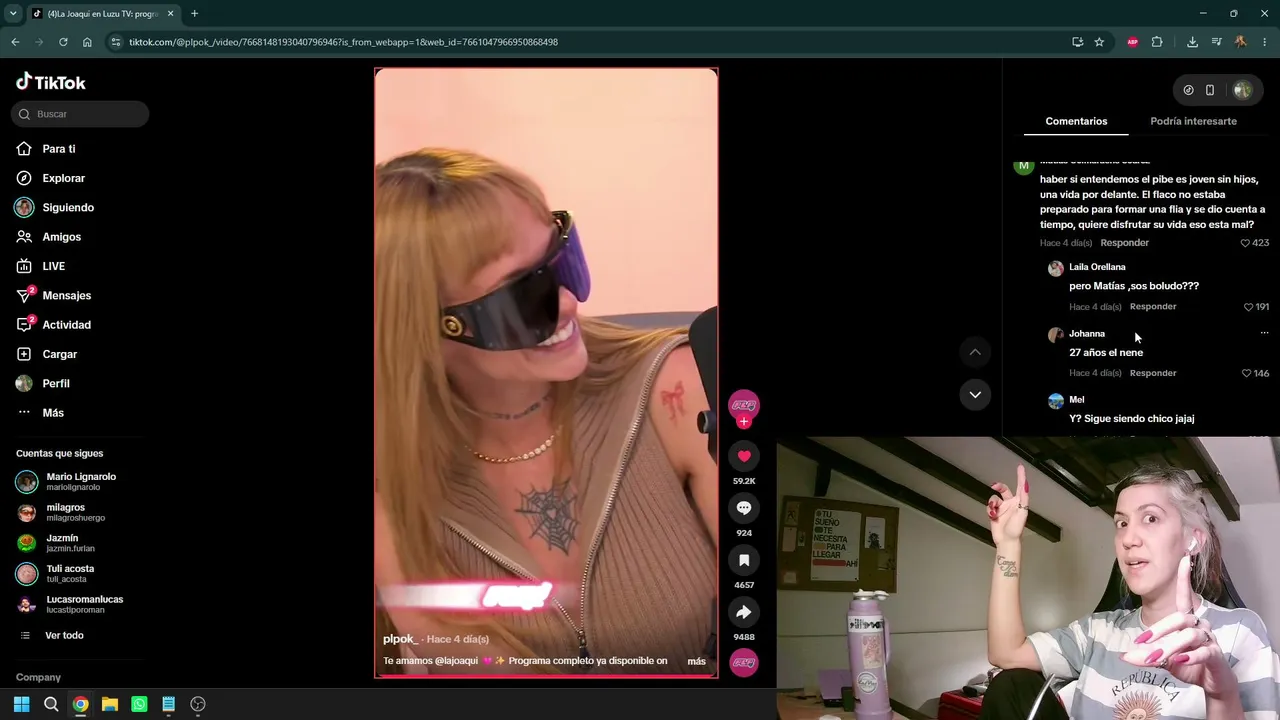Open the ABP adblock extension
This screenshot has width=1280, height=720.
tap(1133, 42)
